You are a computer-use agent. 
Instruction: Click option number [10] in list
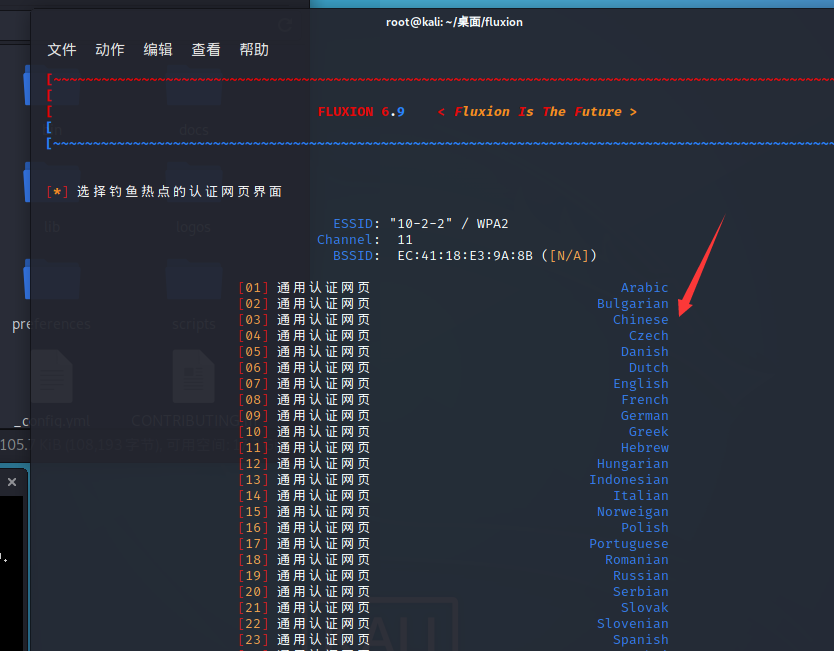[x=253, y=431]
